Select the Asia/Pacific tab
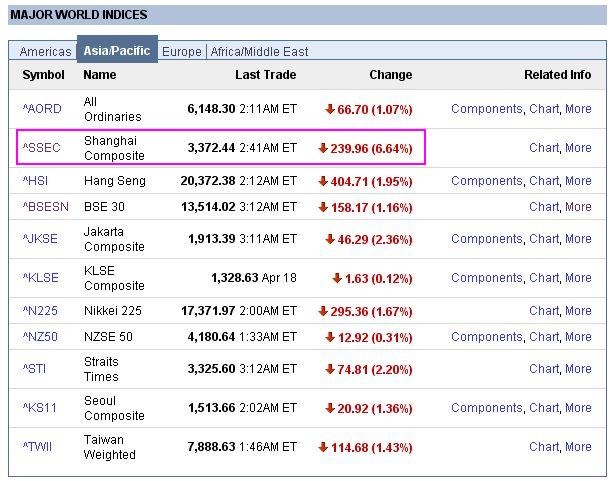This screenshot has height=481, width=613. (117, 51)
